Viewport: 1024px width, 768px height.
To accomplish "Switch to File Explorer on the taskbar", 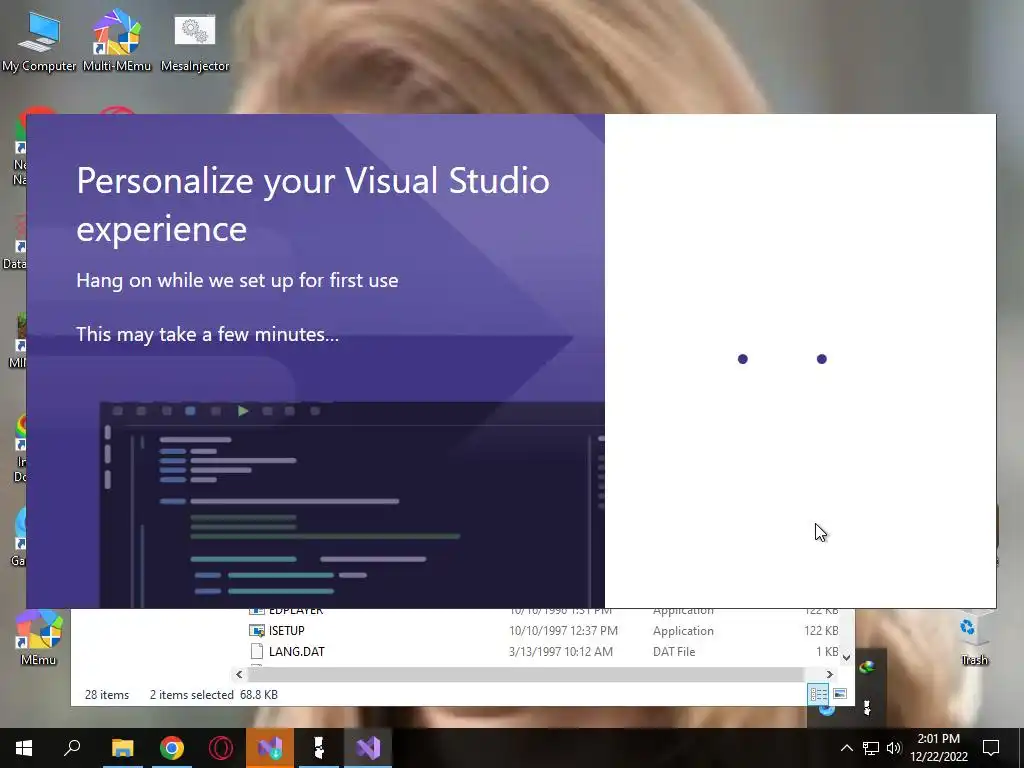I will pos(122,748).
